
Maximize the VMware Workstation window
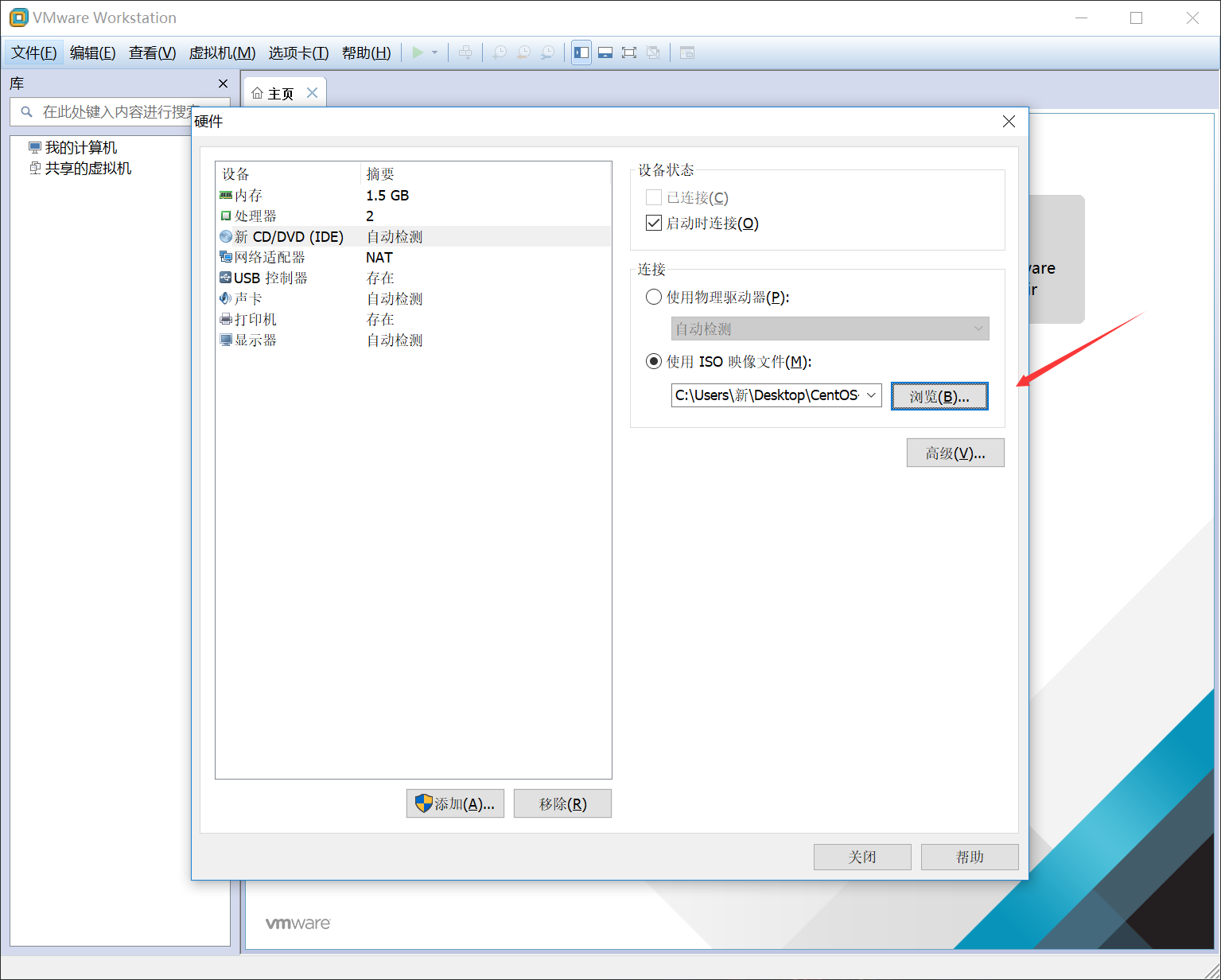[x=1136, y=17]
